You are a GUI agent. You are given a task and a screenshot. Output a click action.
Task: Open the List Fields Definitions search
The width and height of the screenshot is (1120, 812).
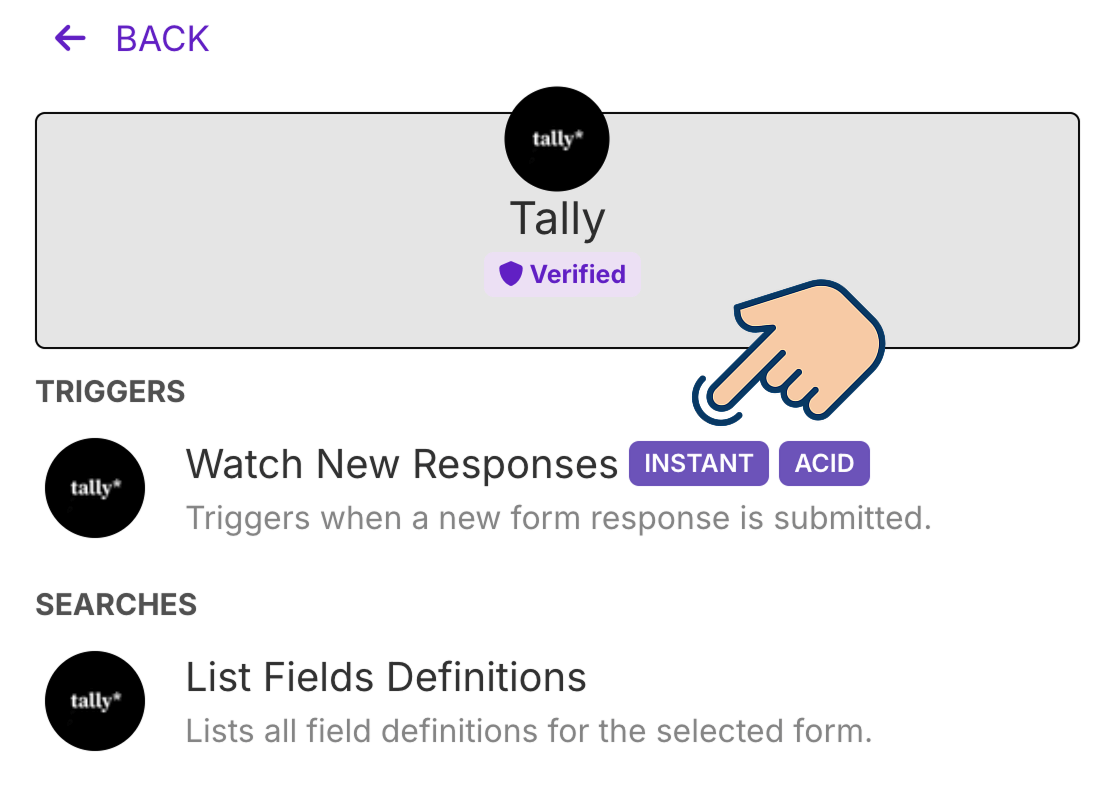386,677
